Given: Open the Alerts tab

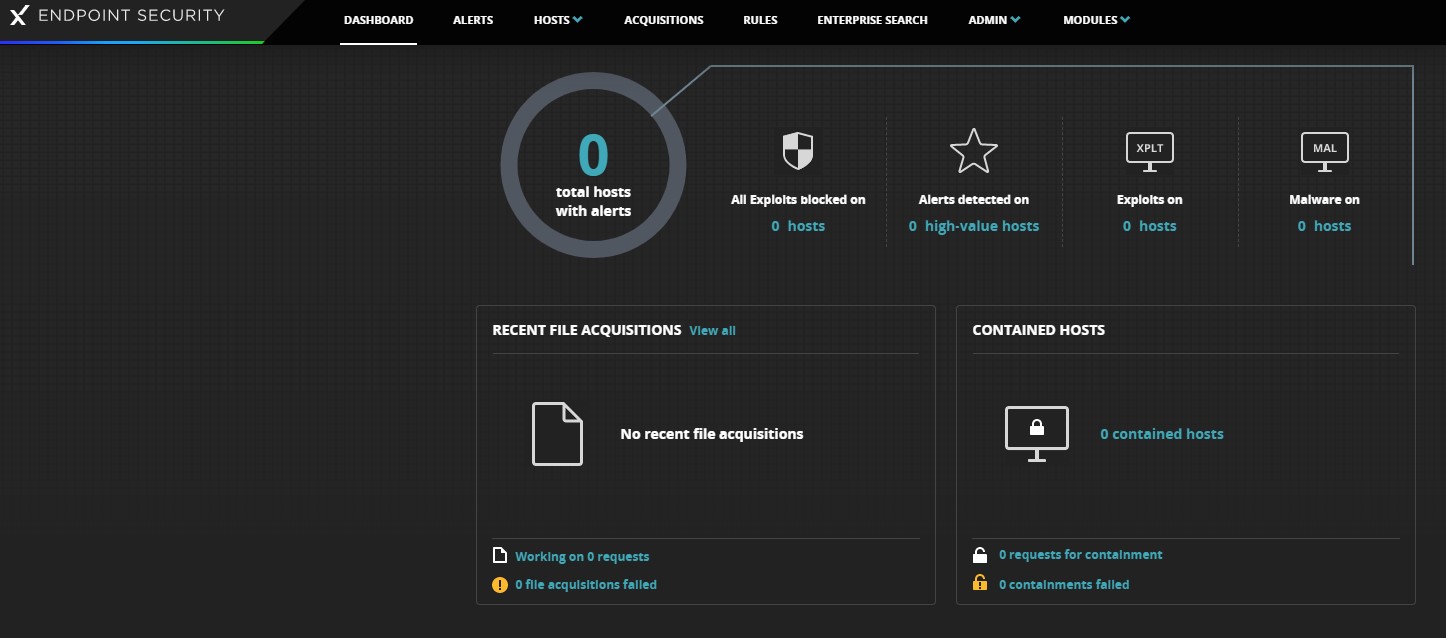Looking at the screenshot, I should click(x=472, y=20).
